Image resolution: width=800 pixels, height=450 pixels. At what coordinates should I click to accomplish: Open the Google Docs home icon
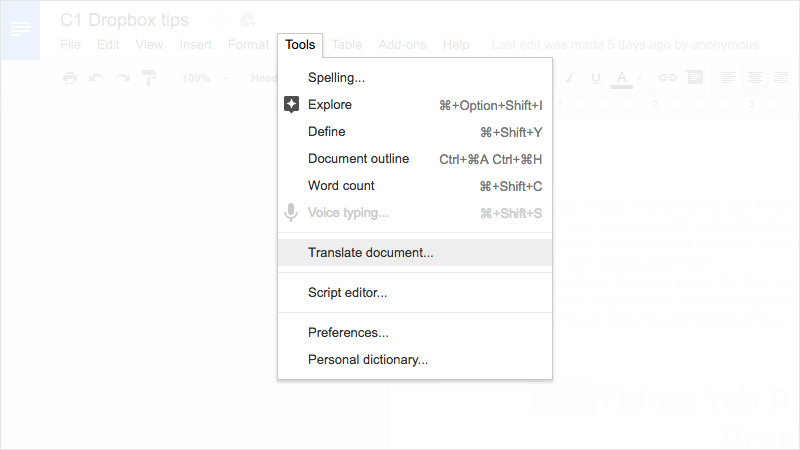(20, 30)
